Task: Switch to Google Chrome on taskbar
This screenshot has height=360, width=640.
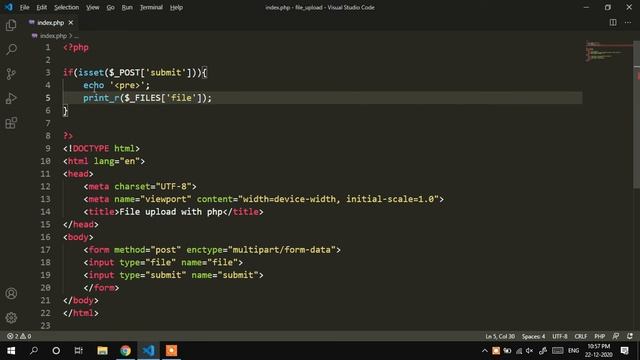Action: tap(125, 351)
